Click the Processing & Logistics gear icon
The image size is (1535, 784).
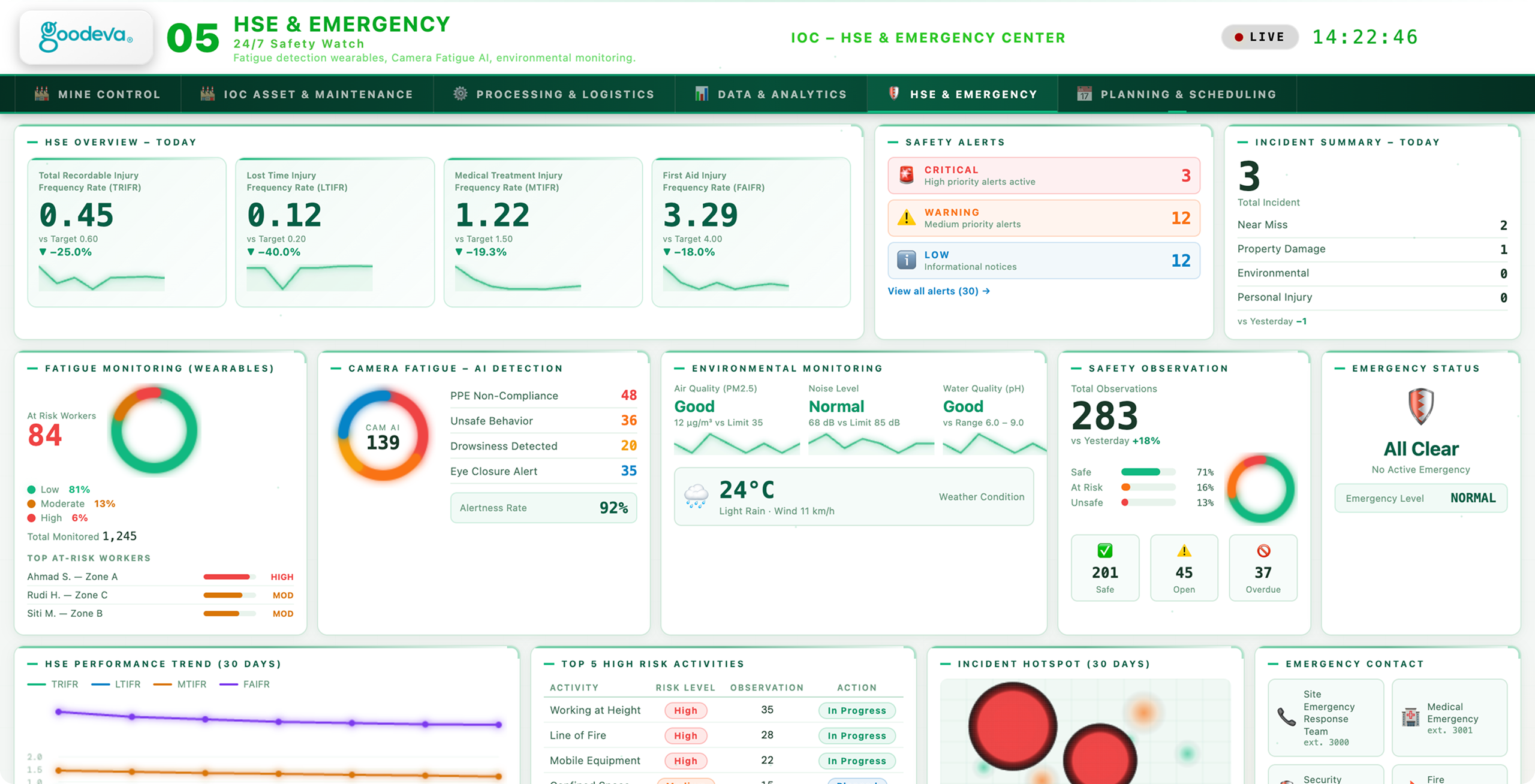(460, 94)
